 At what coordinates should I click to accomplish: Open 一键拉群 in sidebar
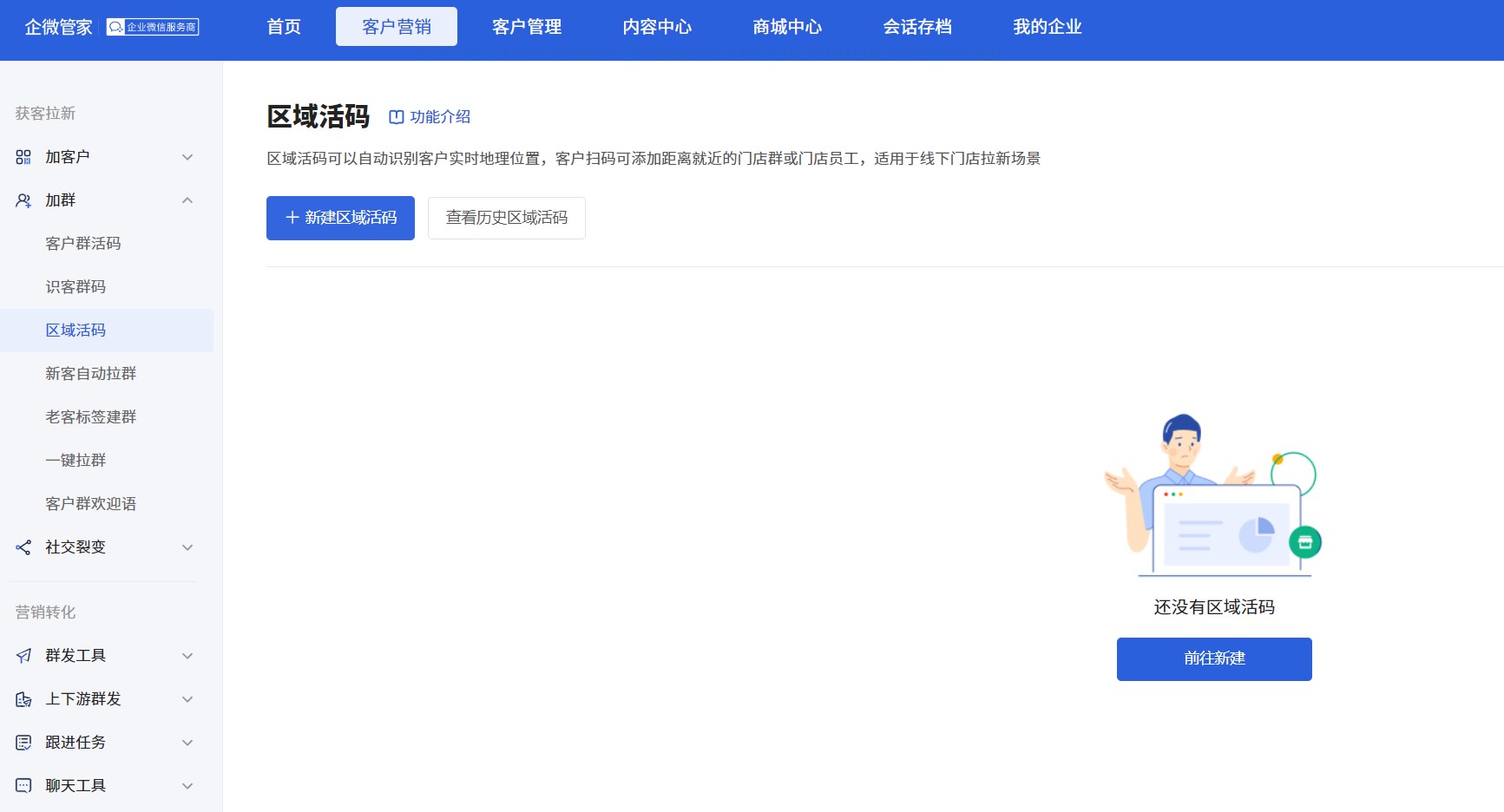(x=76, y=461)
